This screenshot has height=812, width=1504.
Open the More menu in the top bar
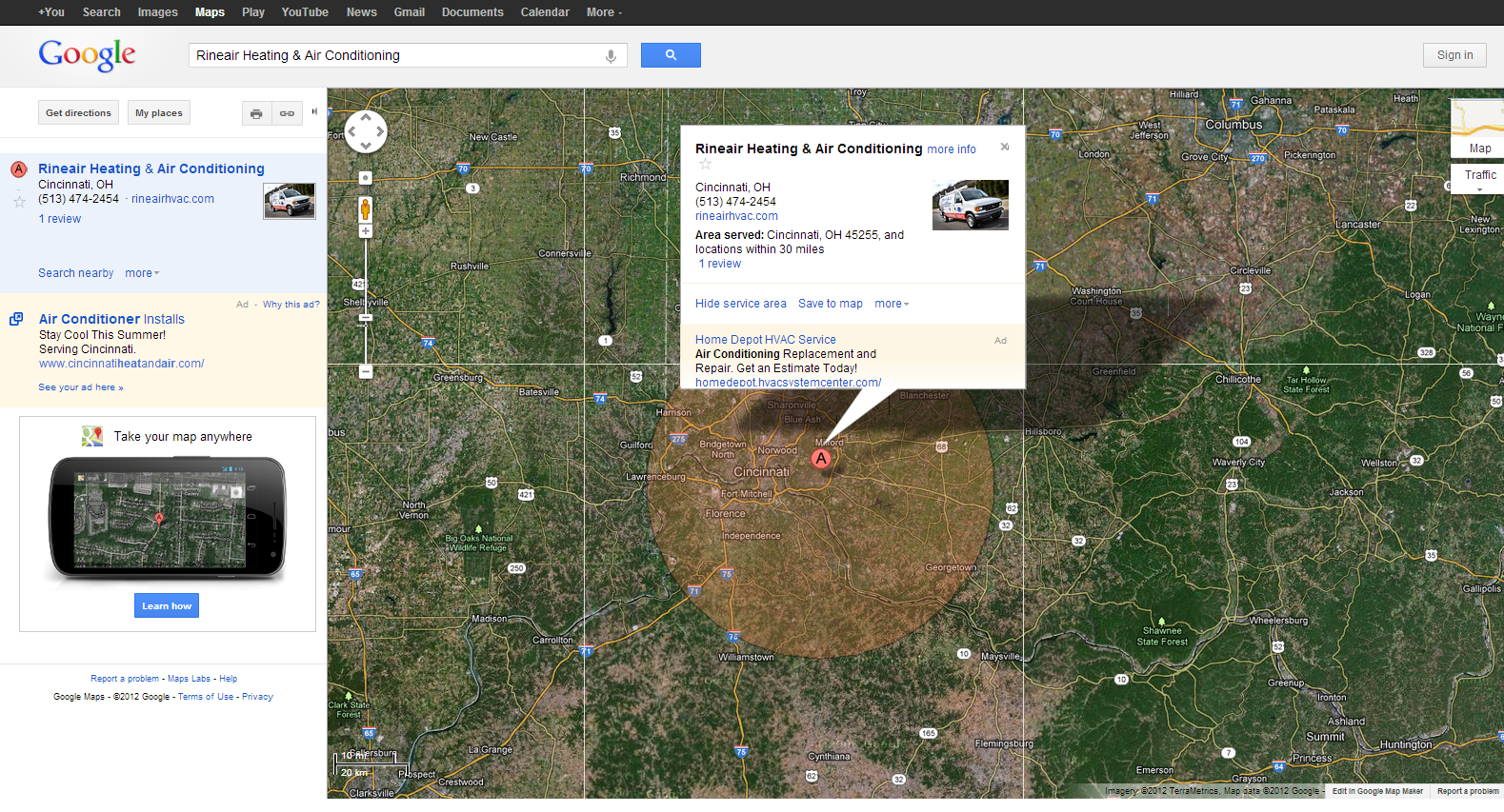coord(604,12)
